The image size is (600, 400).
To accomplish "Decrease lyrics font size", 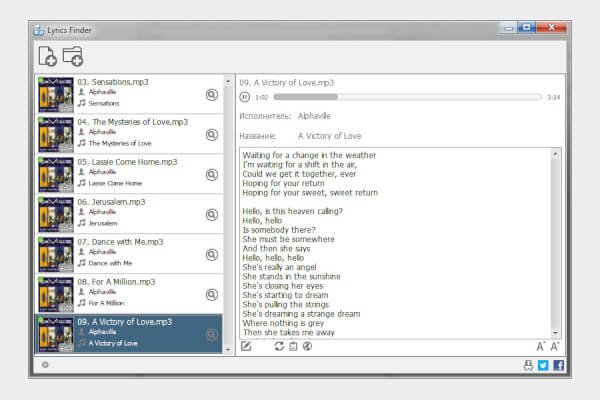I will [554, 346].
